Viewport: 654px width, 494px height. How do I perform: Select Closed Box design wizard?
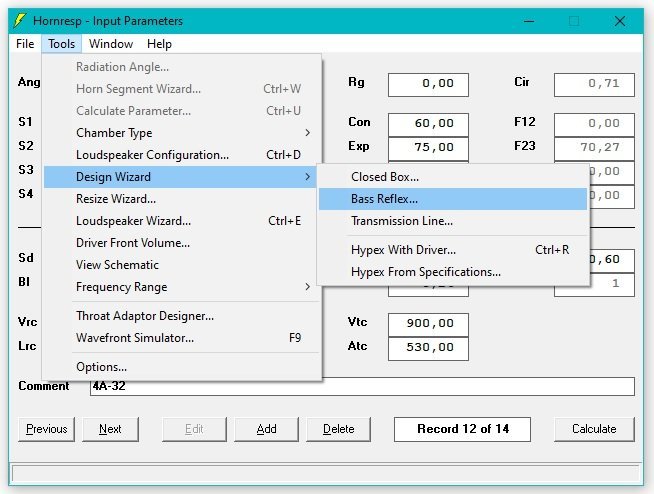click(453, 177)
